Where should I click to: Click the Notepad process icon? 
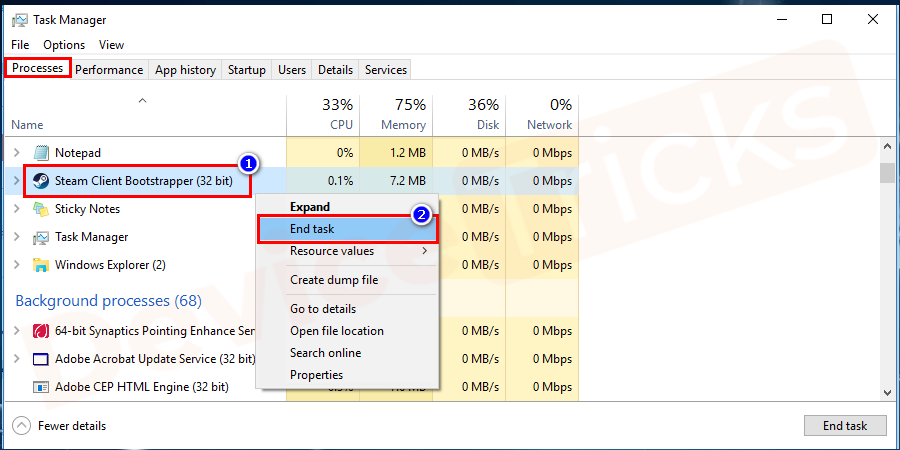click(42, 153)
